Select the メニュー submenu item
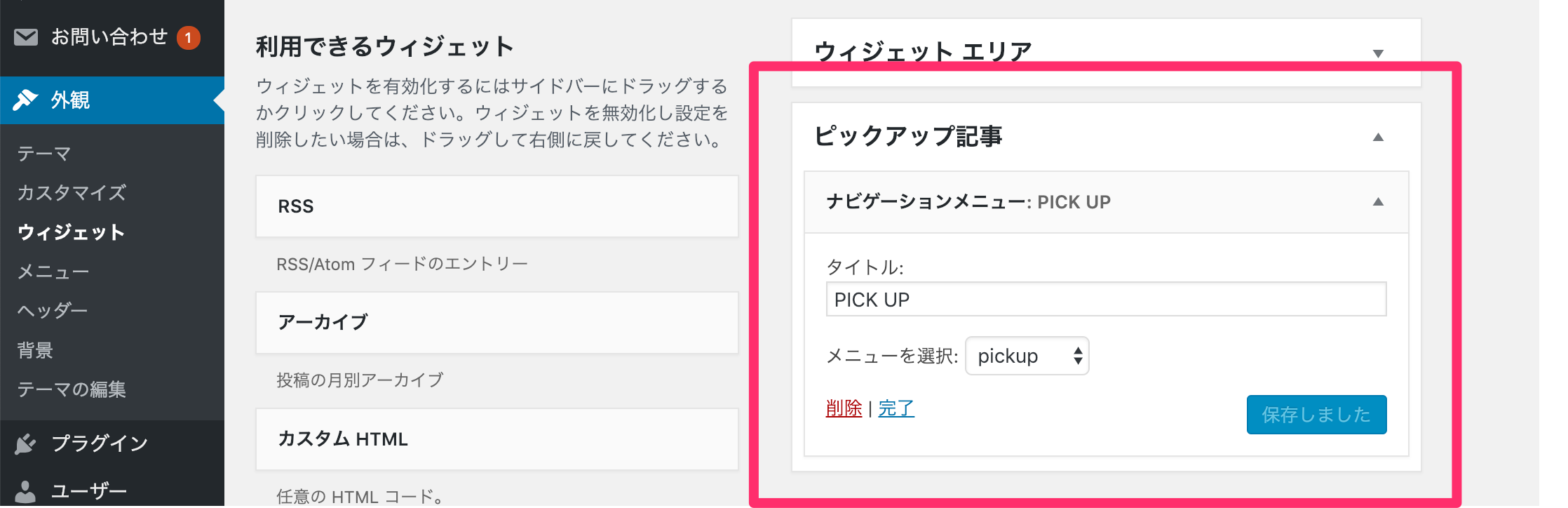1568x508 pixels. (53, 272)
